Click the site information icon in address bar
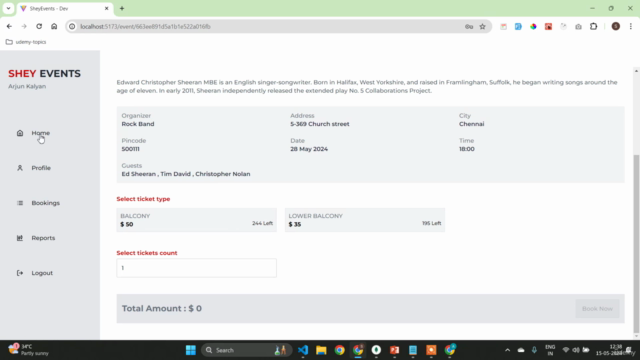640x360 pixels. click(x=72, y=27)
